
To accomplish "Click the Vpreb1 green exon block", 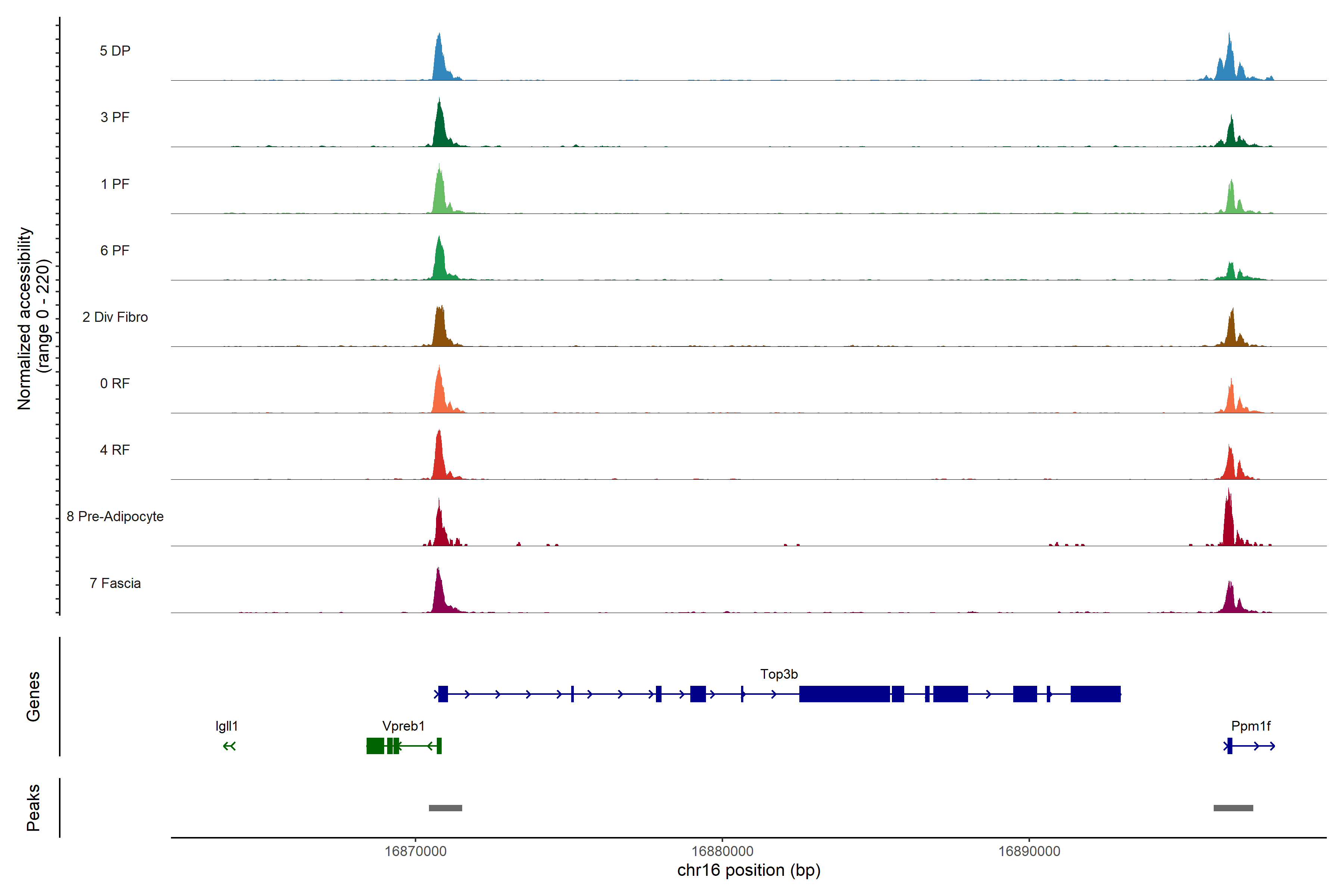I will coord(375,746).
